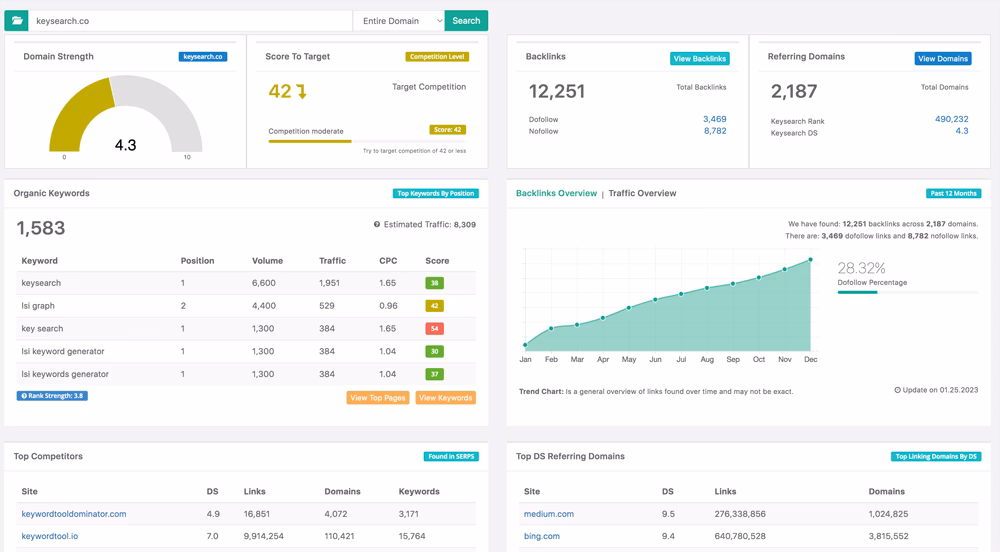Open the keywordtooldominator.com competitor link
1000x552 pixels.
(x=74, y=514)
